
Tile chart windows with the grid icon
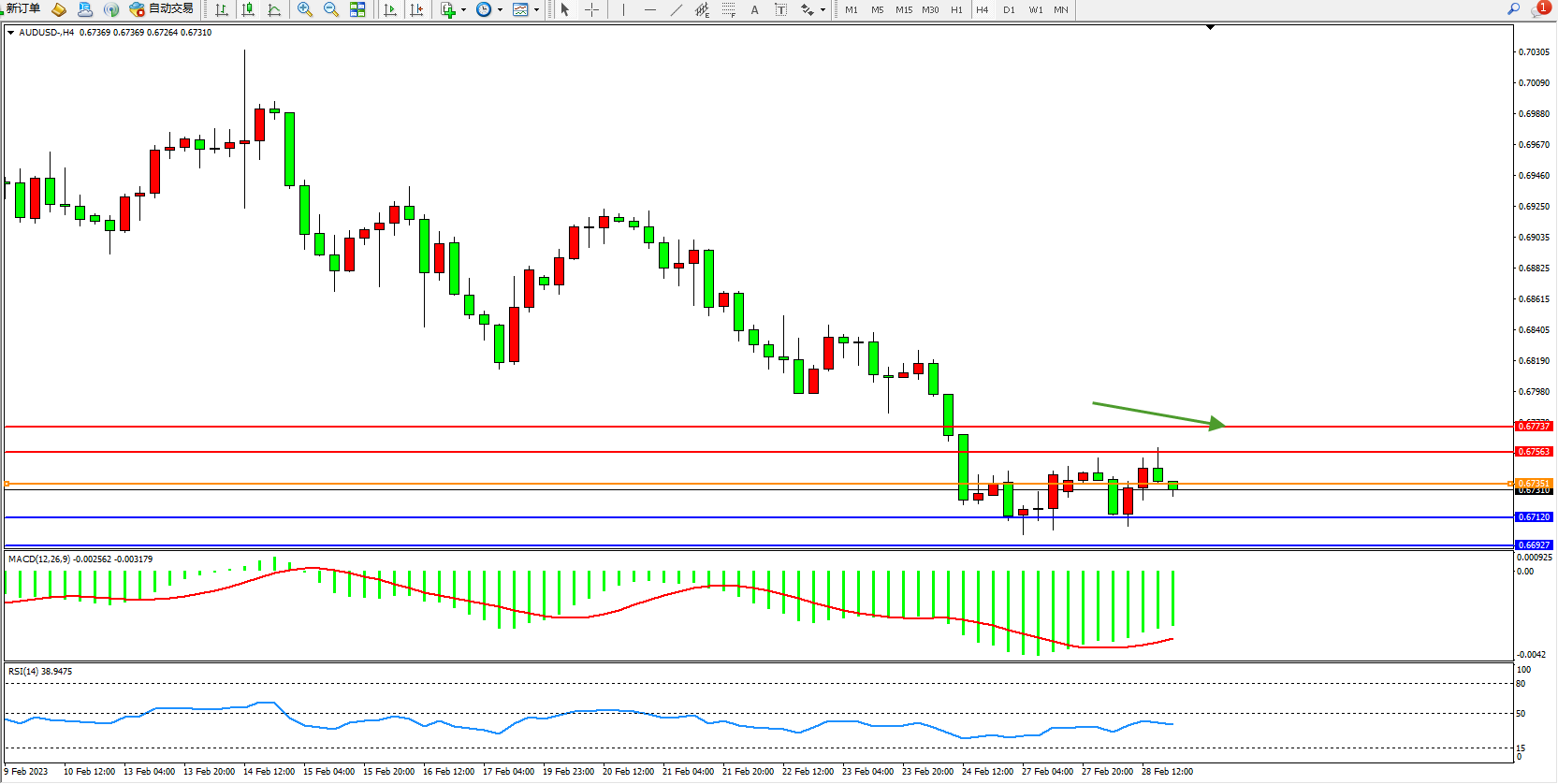tap(357, 9)
